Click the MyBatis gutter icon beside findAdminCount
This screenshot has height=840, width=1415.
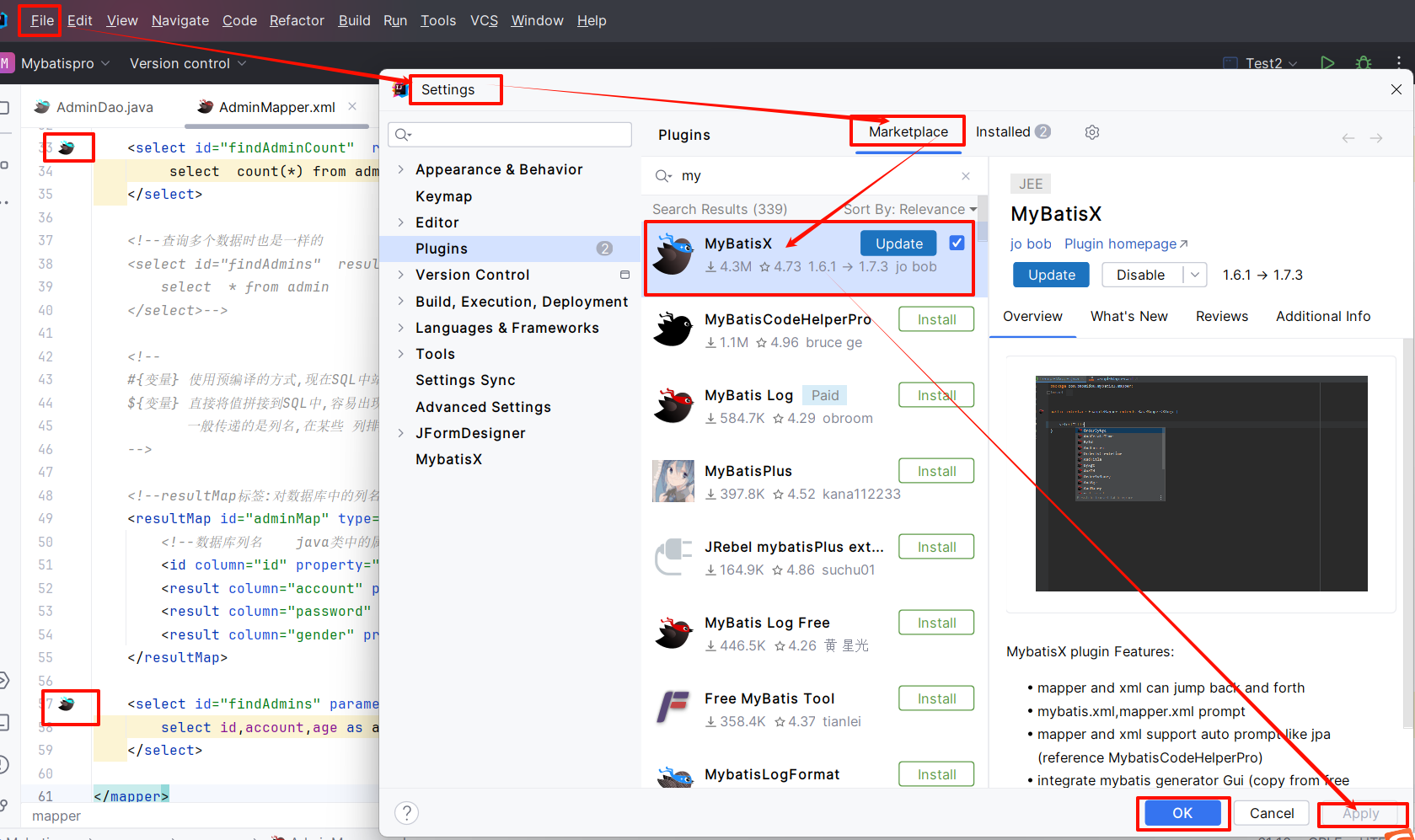coord(66,147)
